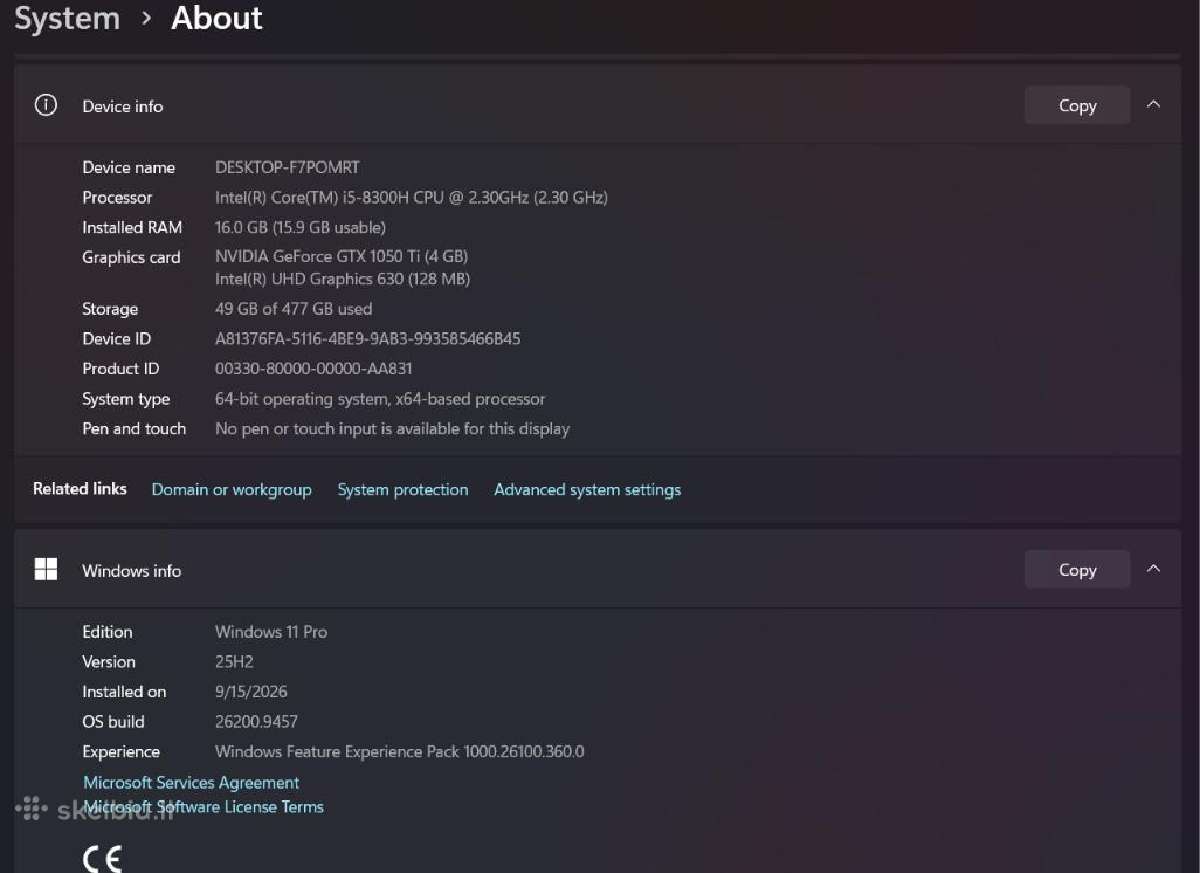Select the 64-bit operating system text

(380, 399)
